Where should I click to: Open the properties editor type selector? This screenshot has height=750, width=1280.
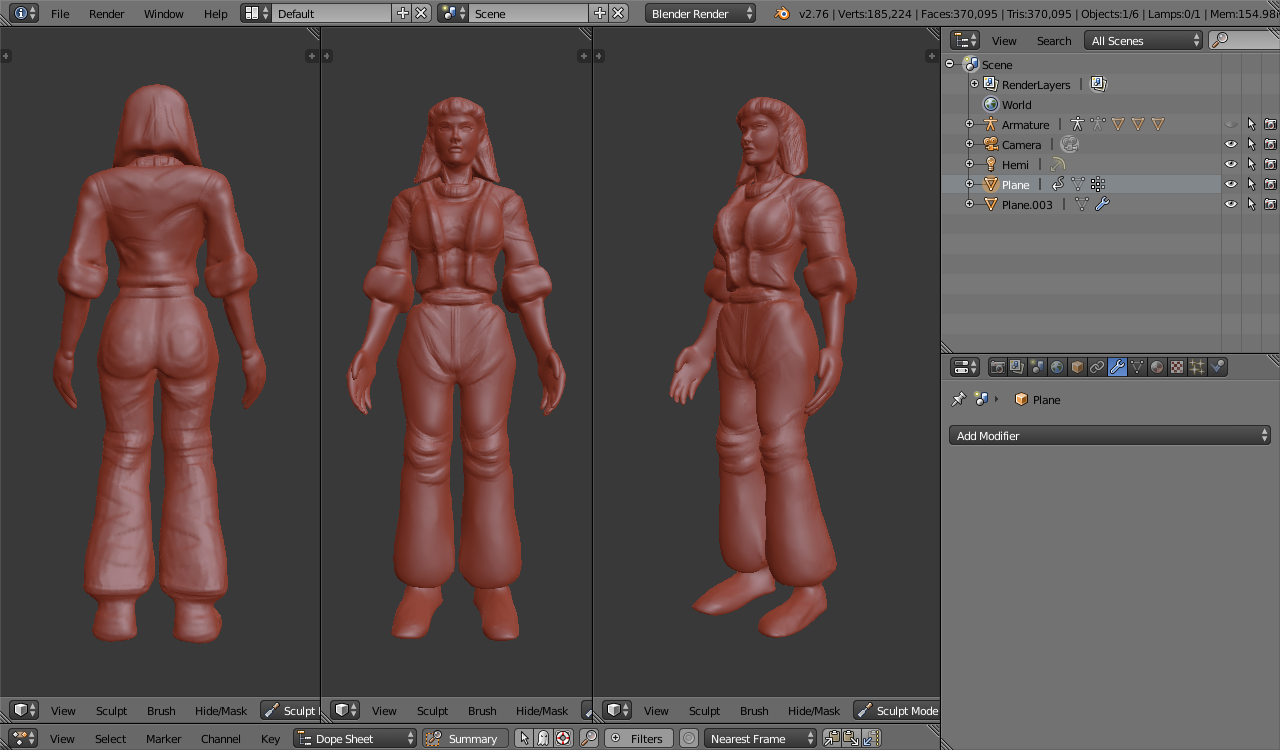point(965,367)
